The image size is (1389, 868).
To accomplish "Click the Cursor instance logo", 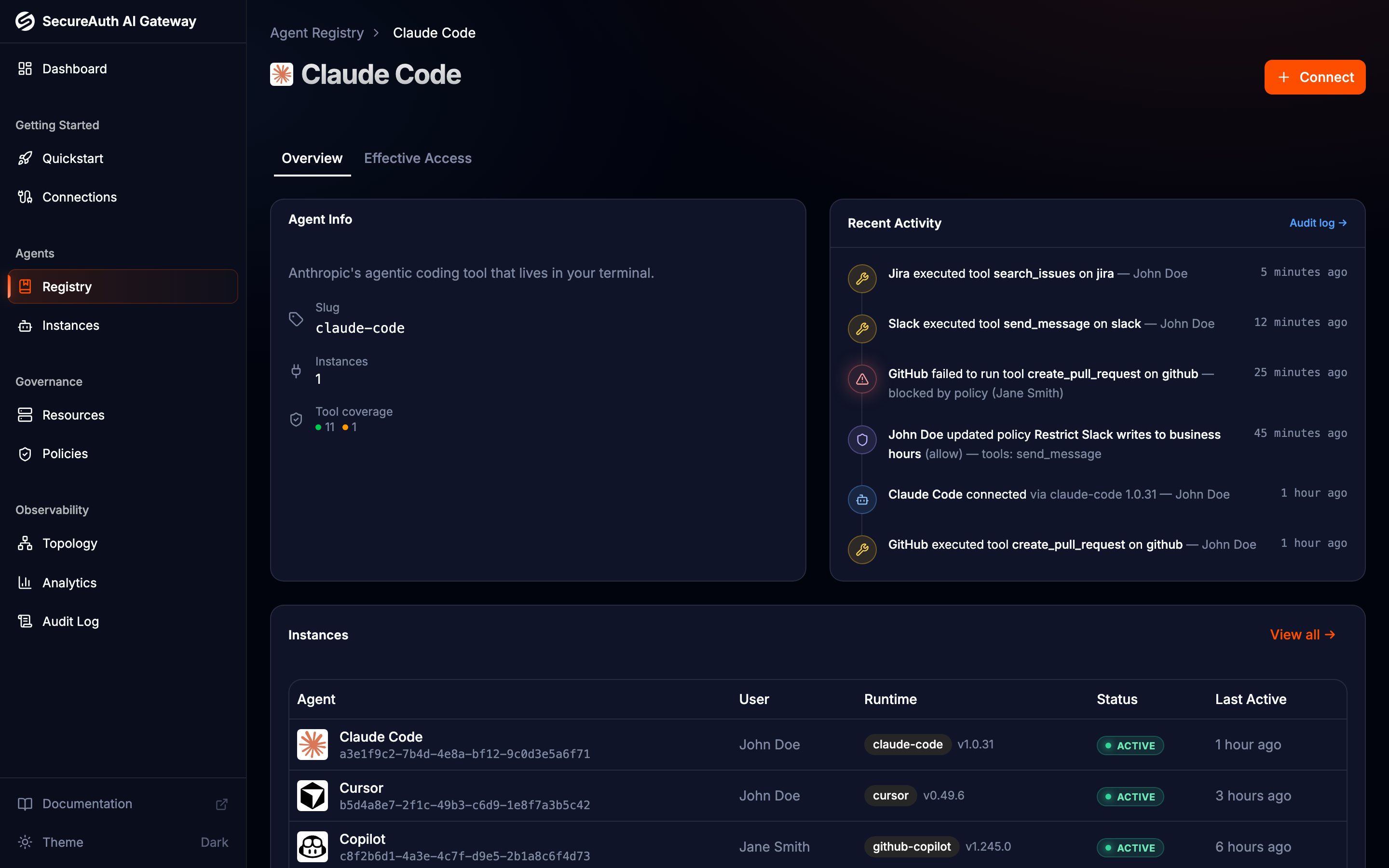I will coord(312,796).
